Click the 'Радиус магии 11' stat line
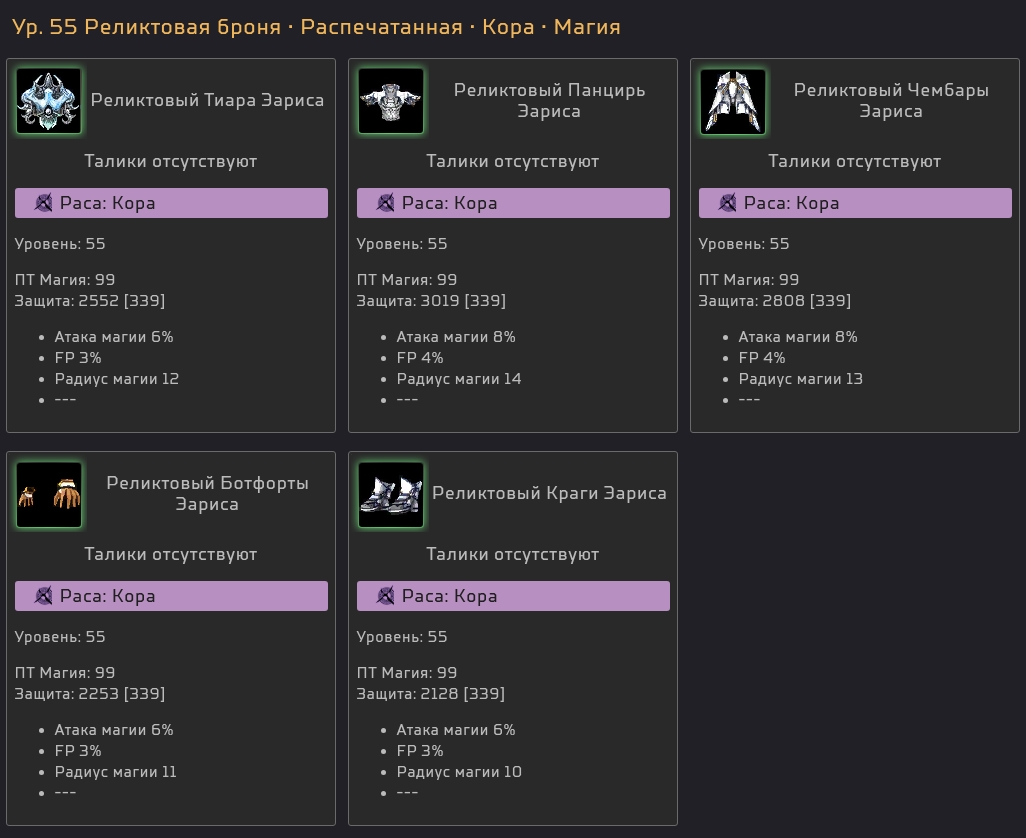This screenshot has width=1026, height=838. [116, 772]
